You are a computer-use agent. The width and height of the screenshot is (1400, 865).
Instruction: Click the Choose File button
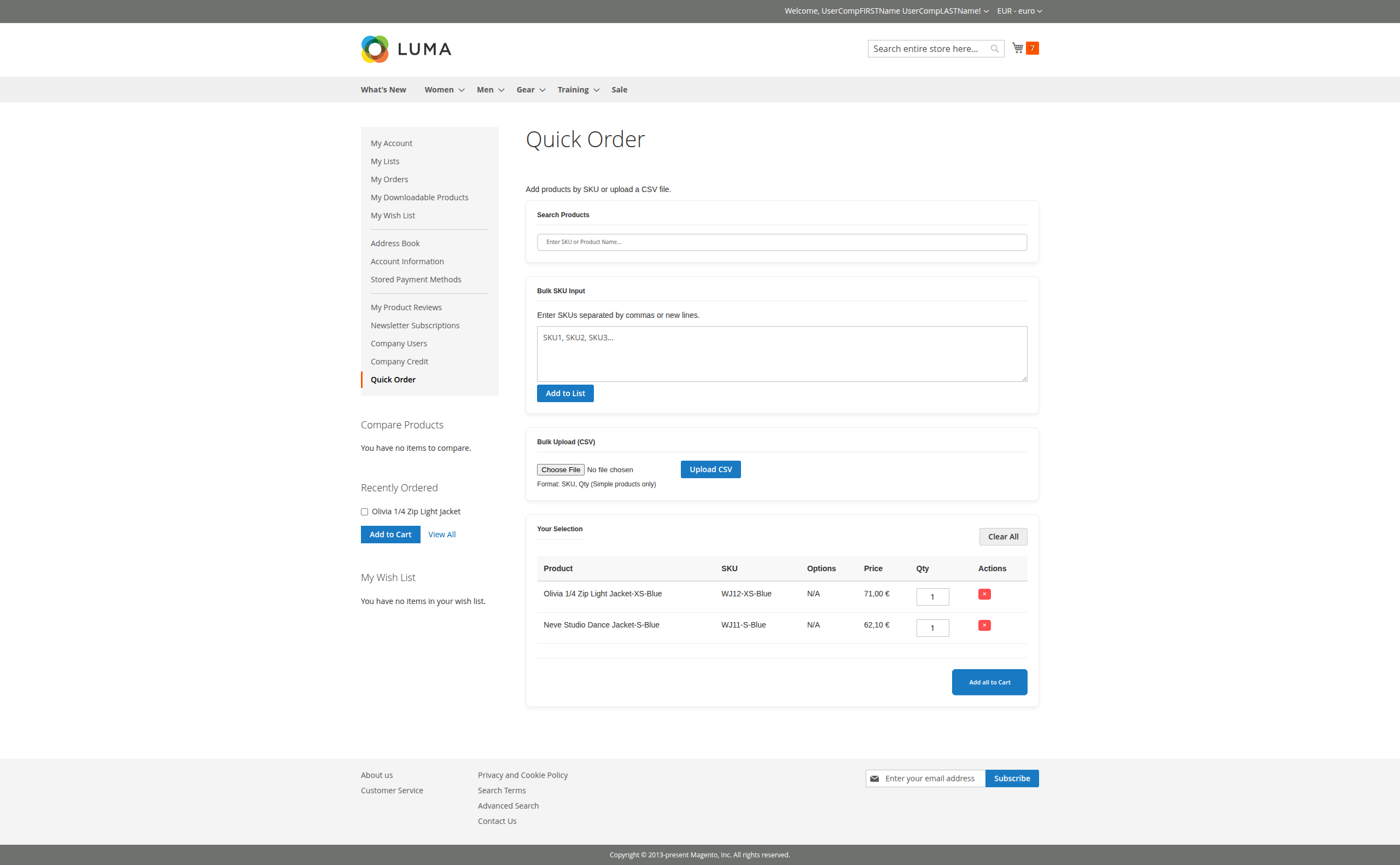(560, 469)
